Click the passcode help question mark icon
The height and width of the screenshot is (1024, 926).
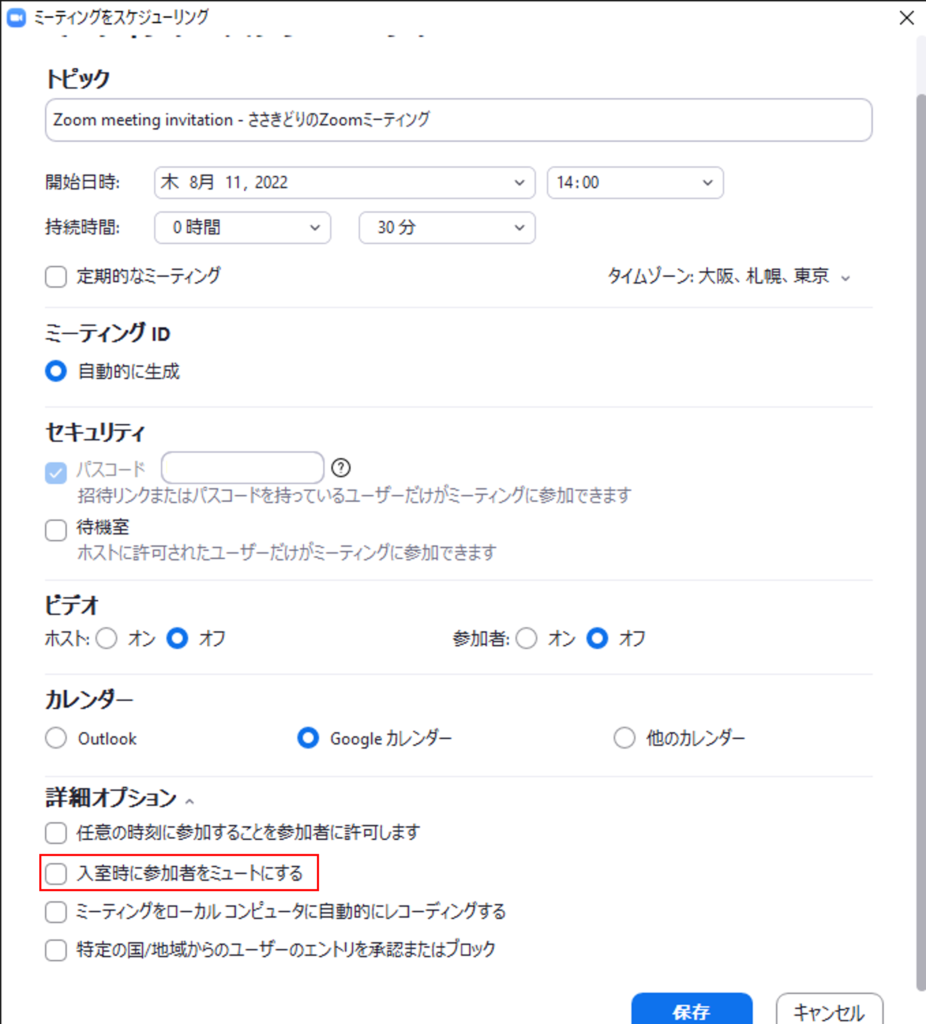coord(342,467)
